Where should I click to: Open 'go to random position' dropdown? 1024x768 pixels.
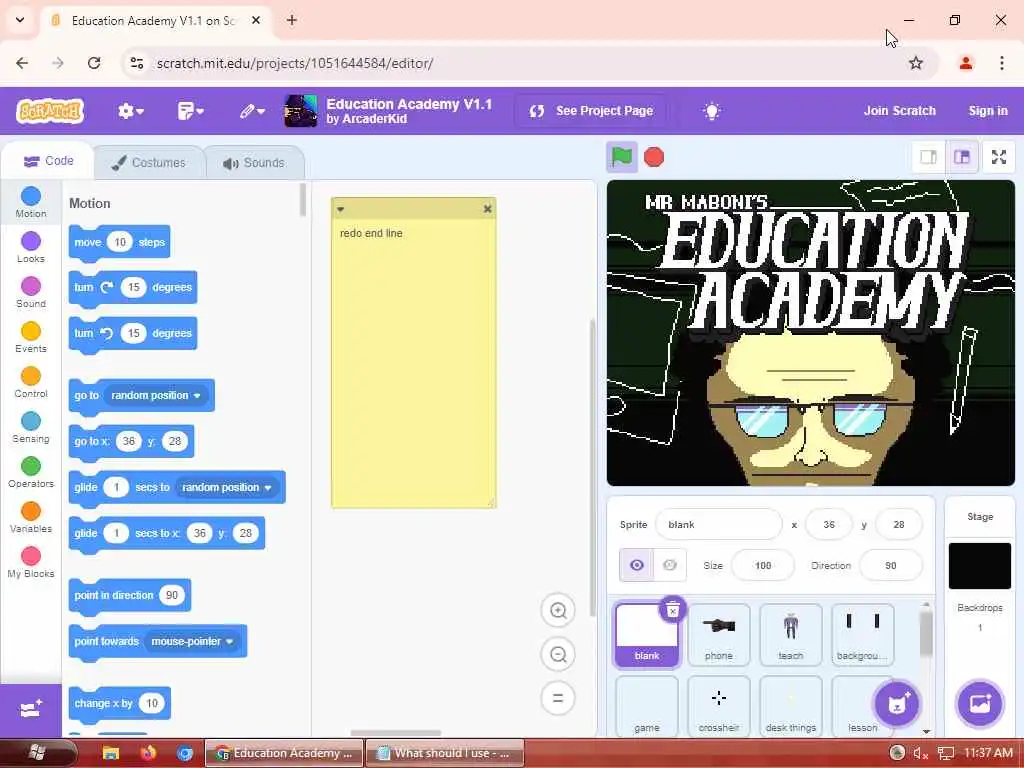click(156, 396)
